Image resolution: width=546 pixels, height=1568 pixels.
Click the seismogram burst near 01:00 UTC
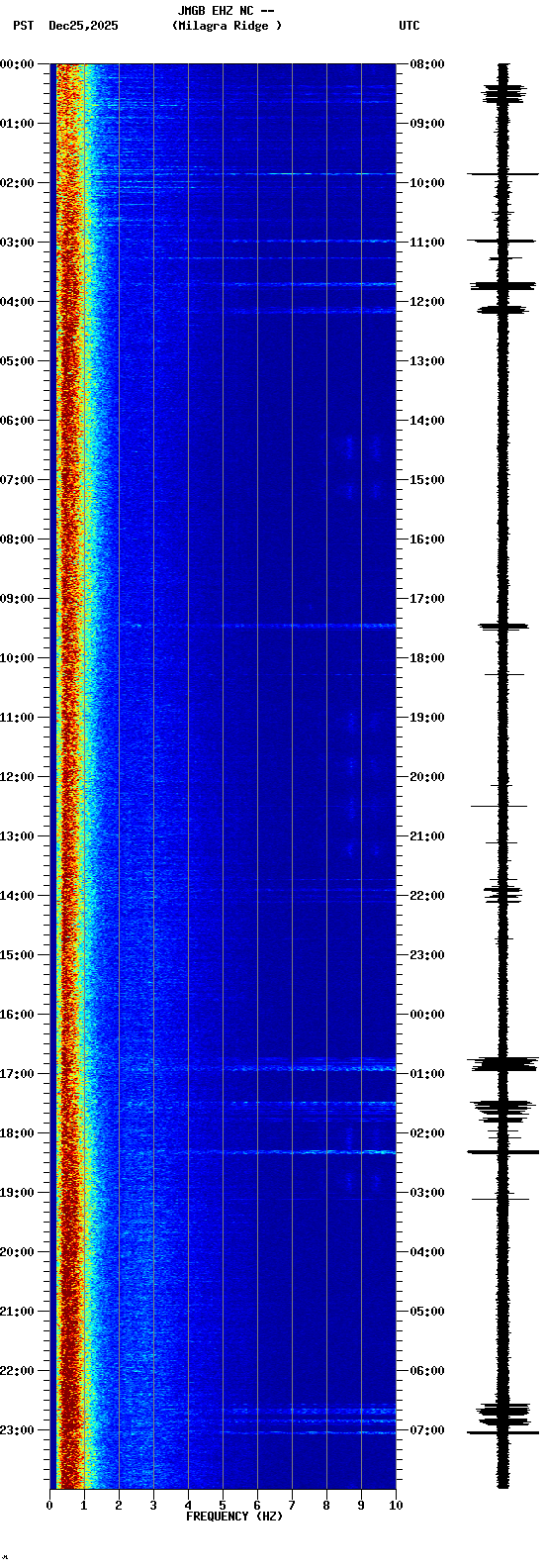click(x=503, y=1064)
